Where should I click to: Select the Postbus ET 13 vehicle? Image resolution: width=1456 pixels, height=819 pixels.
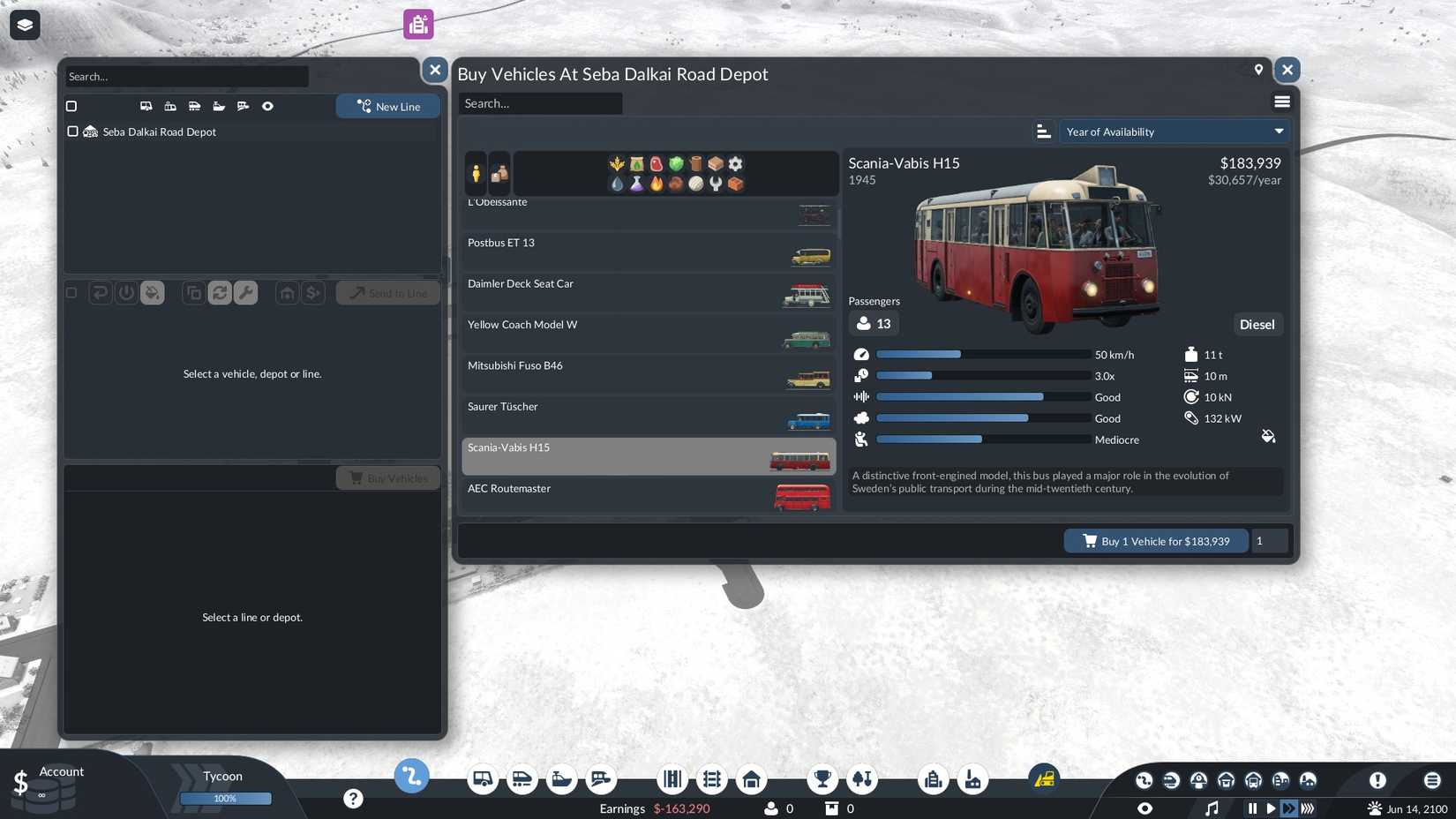648,252
